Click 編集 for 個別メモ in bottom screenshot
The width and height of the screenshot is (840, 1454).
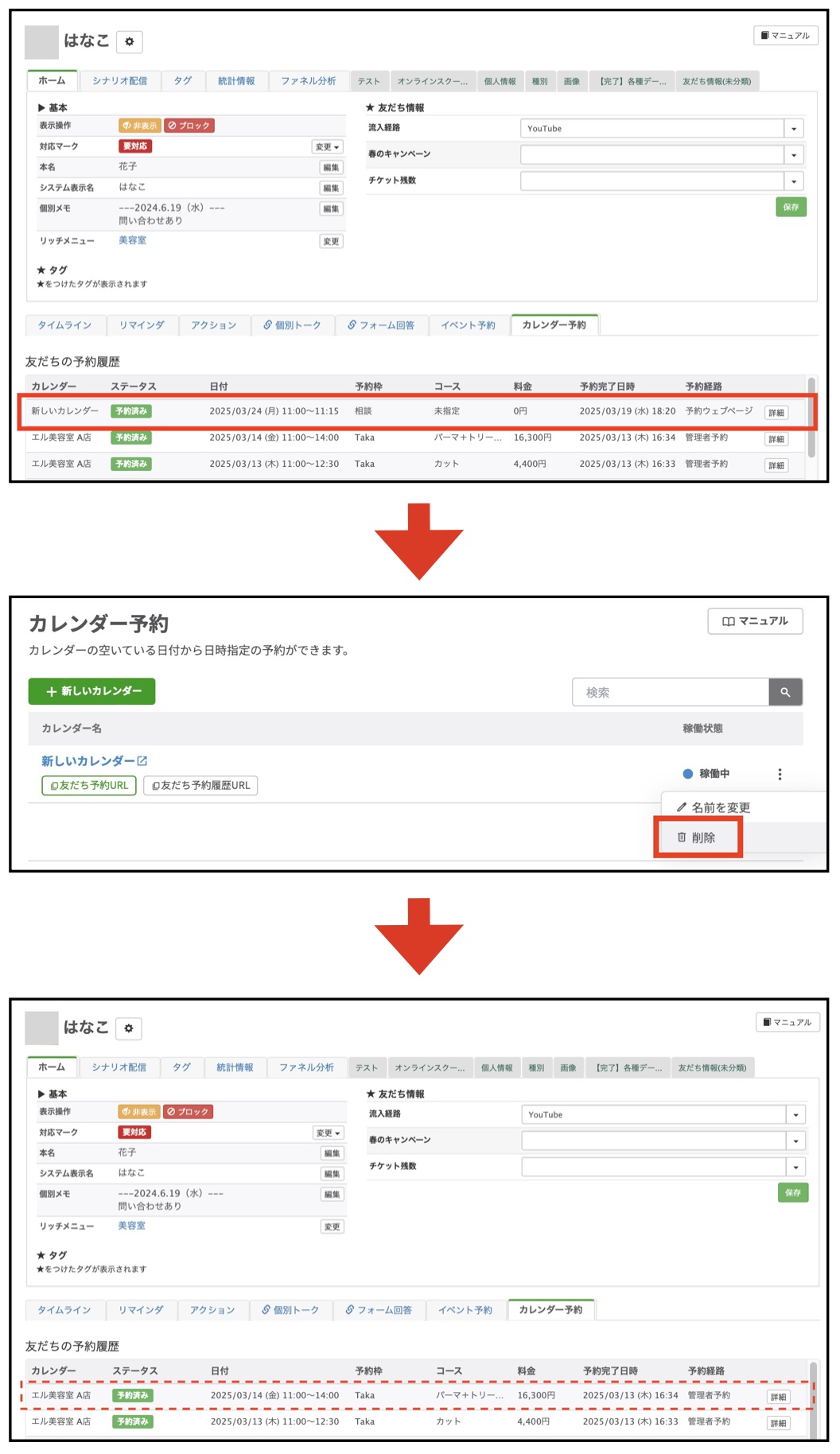(x=332, y=1195)
